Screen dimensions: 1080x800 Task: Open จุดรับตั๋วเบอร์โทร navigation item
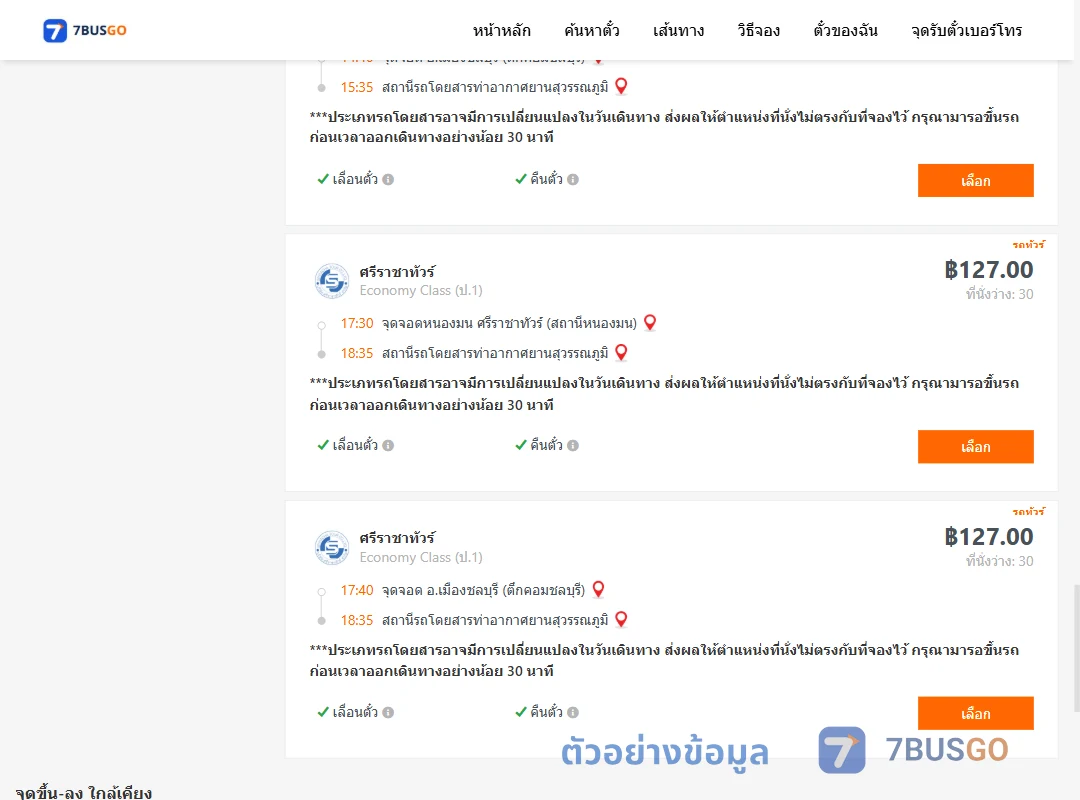pos(966,30)
